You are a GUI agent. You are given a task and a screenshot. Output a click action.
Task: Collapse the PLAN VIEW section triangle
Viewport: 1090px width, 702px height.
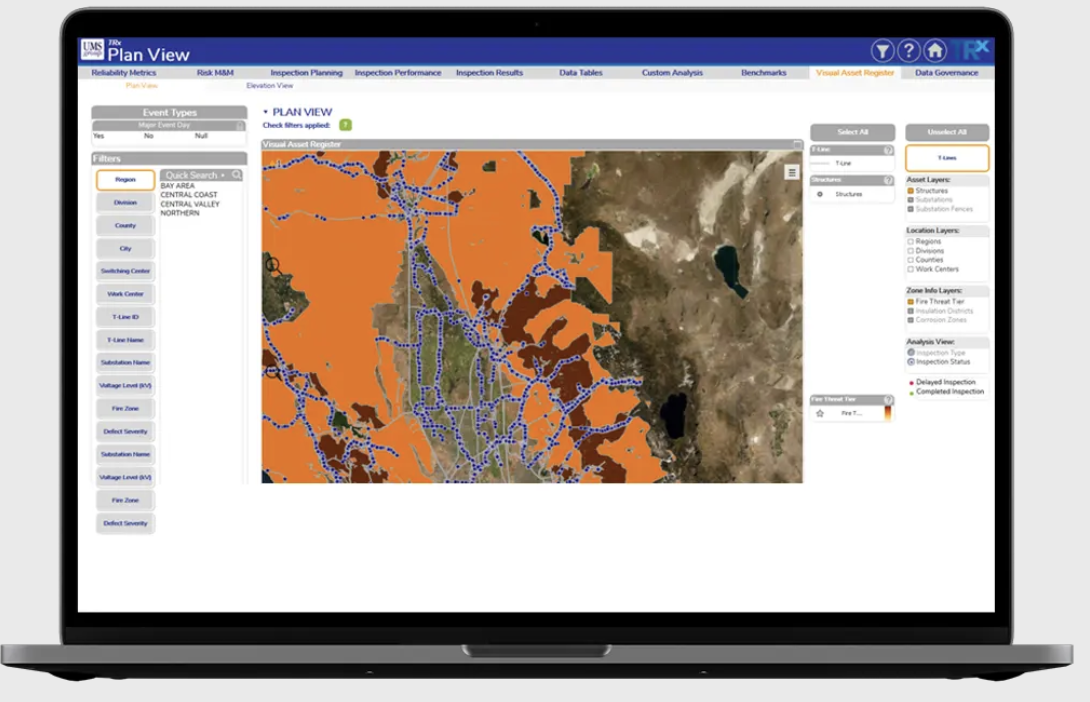click(x=265, y=113)
